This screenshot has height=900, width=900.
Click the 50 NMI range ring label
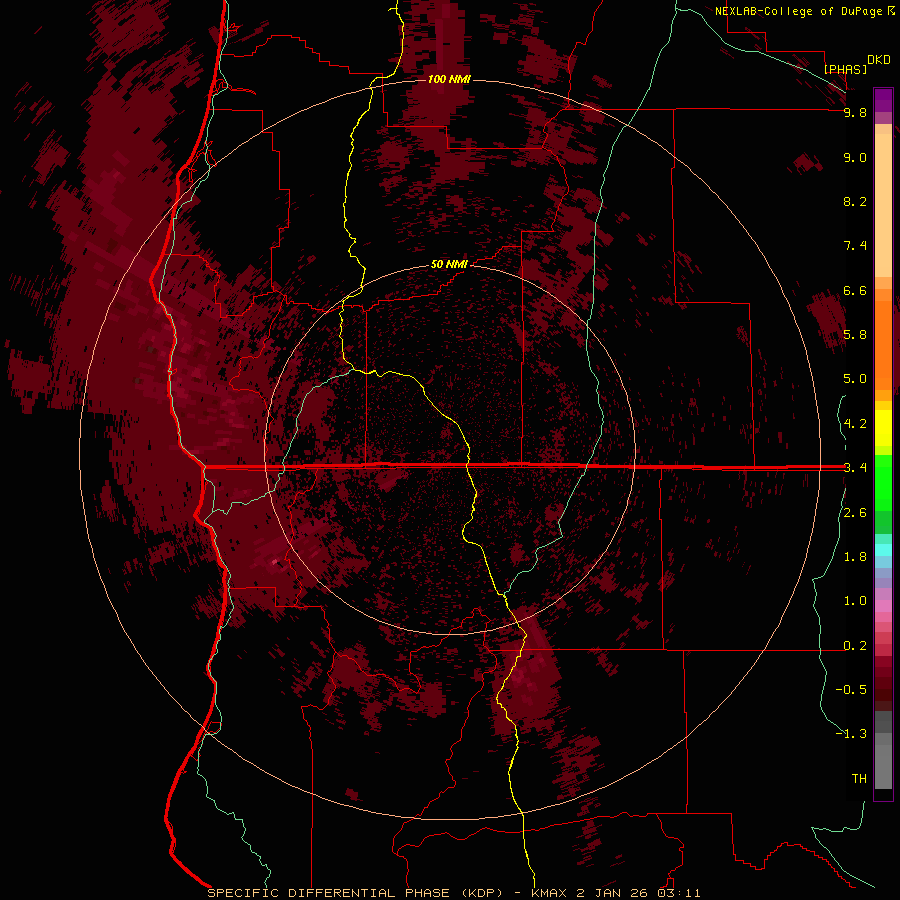click(449, 264)
